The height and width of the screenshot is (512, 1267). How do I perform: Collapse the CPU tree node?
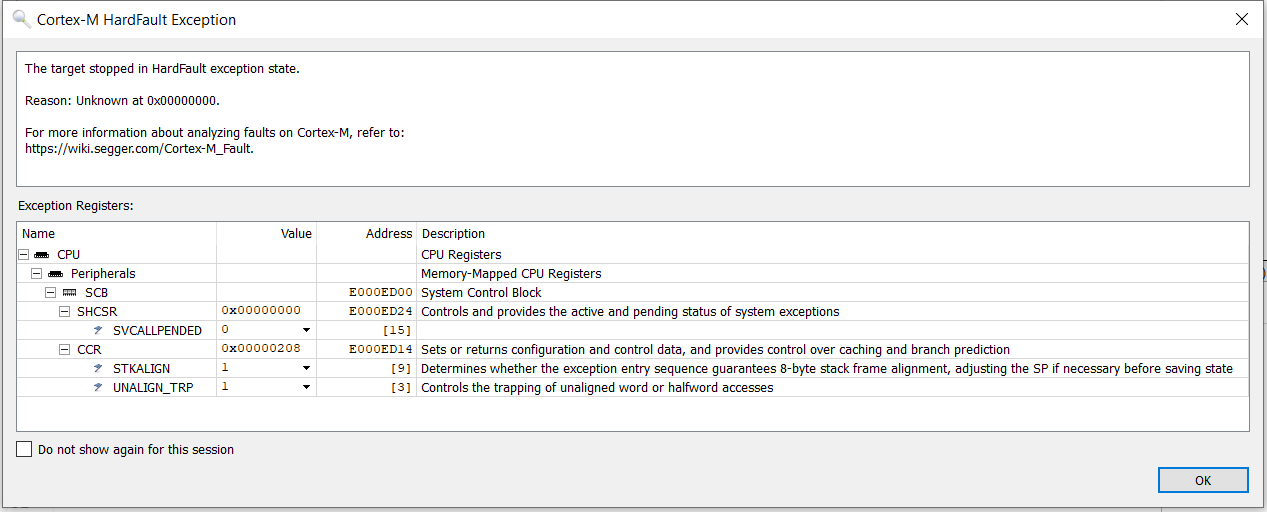tap(24, 255)
